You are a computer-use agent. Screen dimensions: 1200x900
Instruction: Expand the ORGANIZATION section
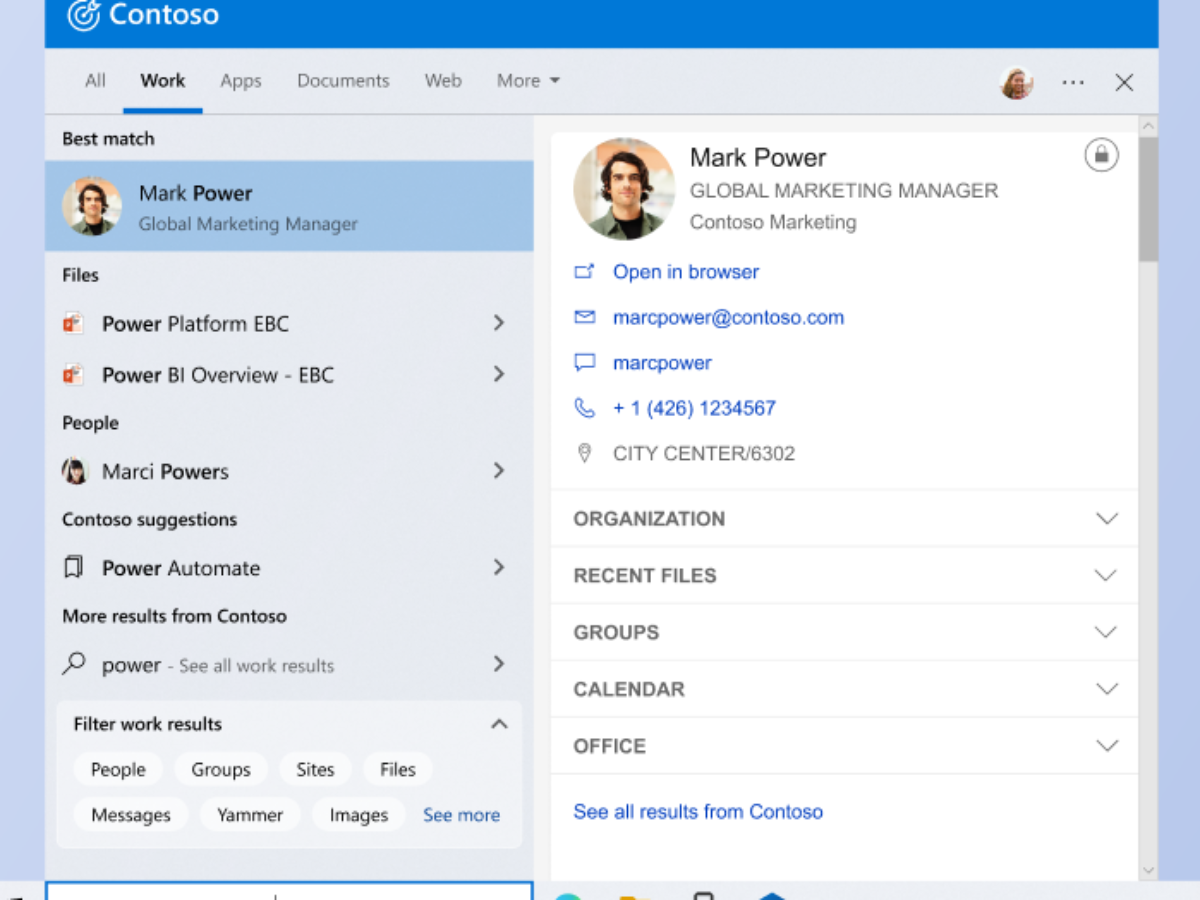(x=1107, y=518)
